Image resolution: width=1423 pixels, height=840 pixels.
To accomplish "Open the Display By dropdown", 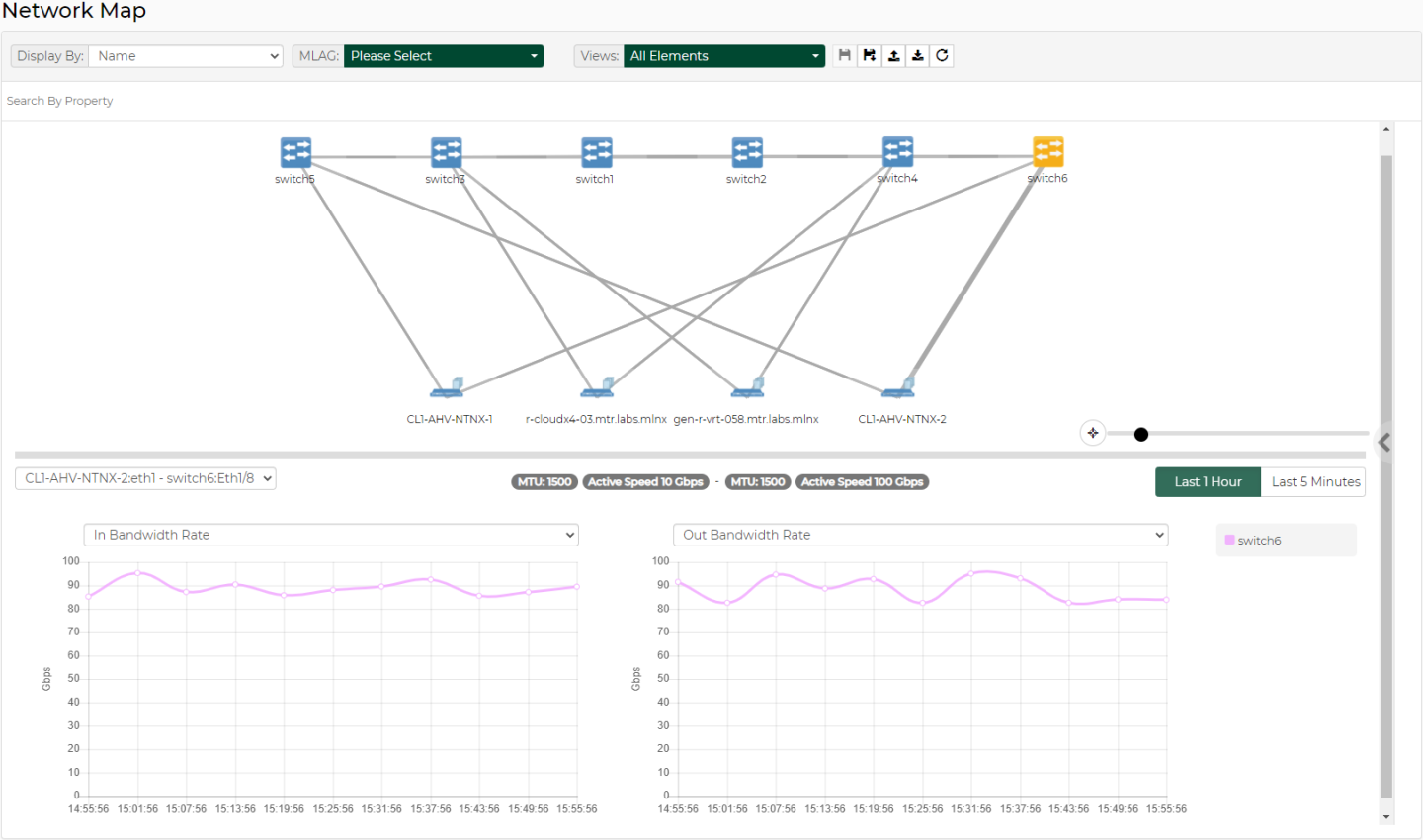I will [x=186, y=56].
